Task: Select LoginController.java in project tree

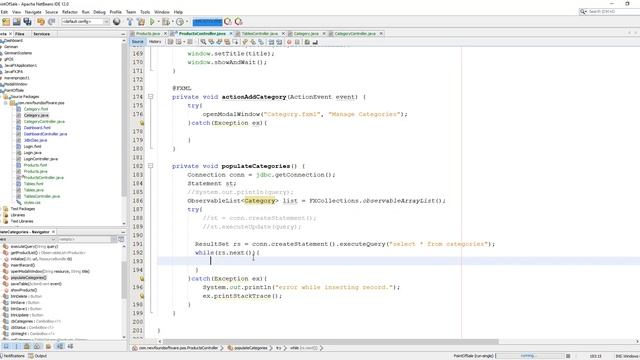Action: (41, 159)
